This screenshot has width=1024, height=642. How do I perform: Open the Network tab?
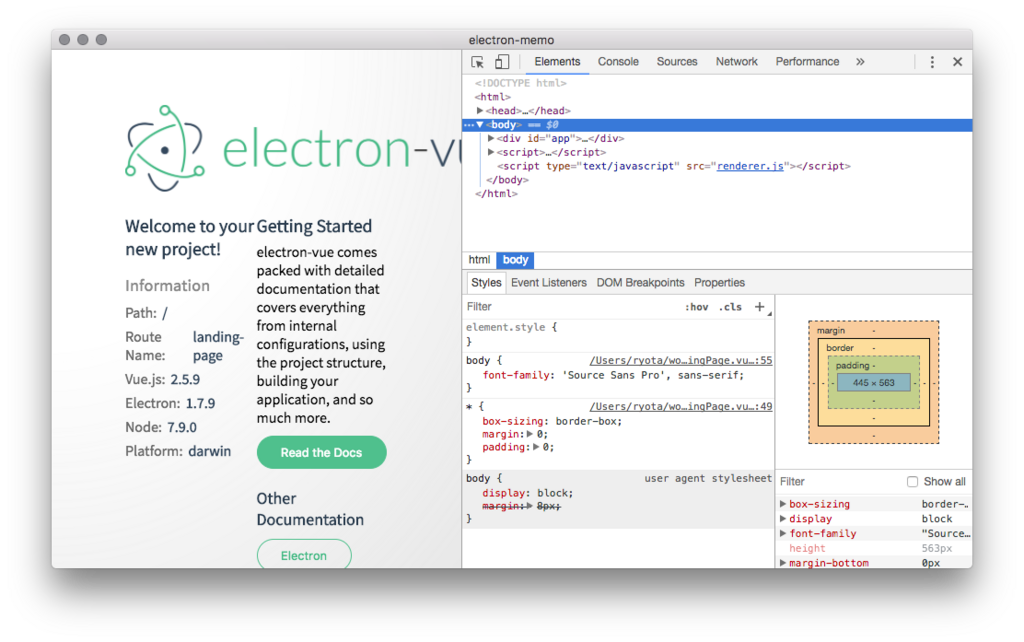click(x=736, y=61)
